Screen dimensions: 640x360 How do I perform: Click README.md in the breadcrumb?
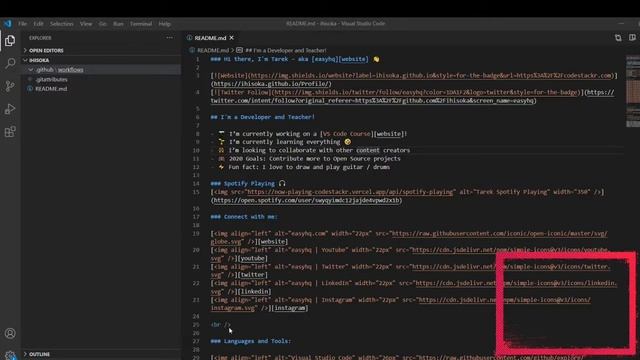[213, 50]
